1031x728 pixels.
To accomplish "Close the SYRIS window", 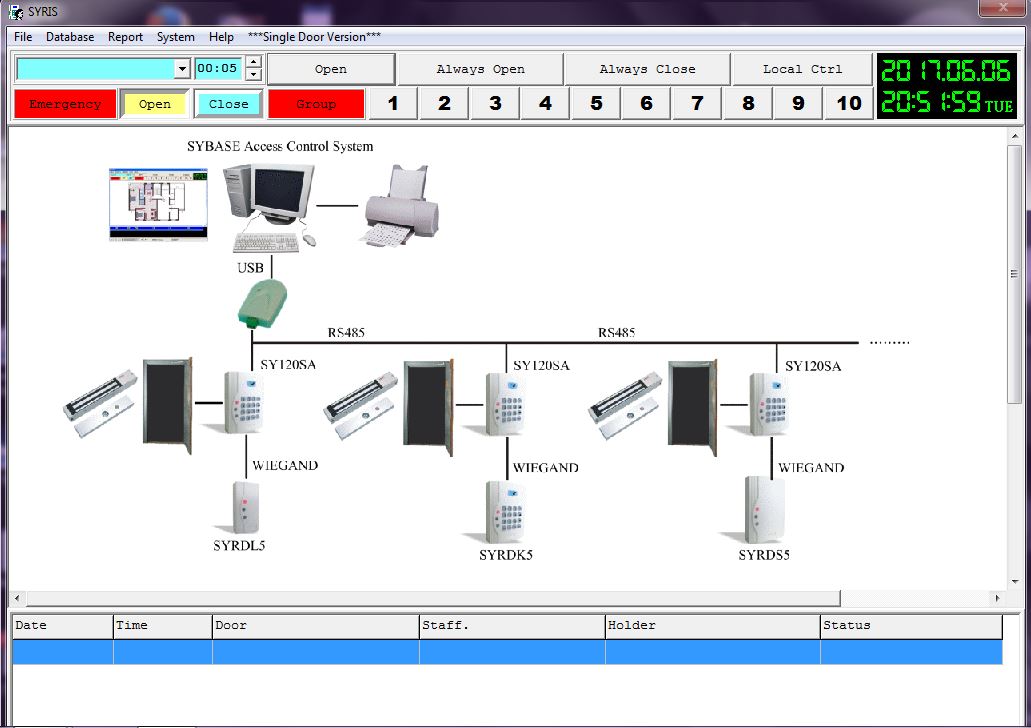I will [1003, 7].
